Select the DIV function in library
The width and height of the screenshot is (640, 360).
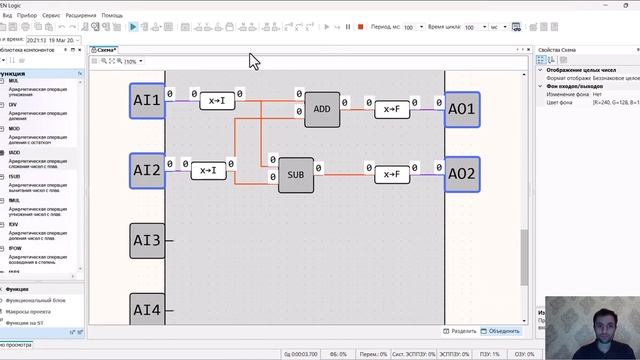pyautogui.click(x=13, y=105)
